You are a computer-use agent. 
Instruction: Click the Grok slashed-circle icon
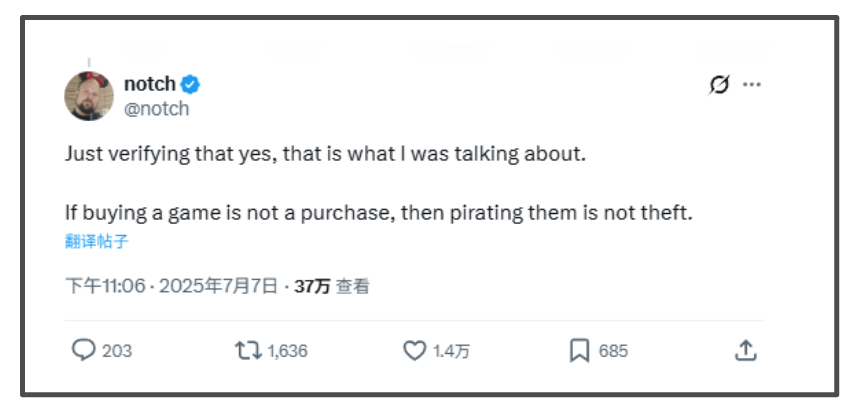pos(719,85)
